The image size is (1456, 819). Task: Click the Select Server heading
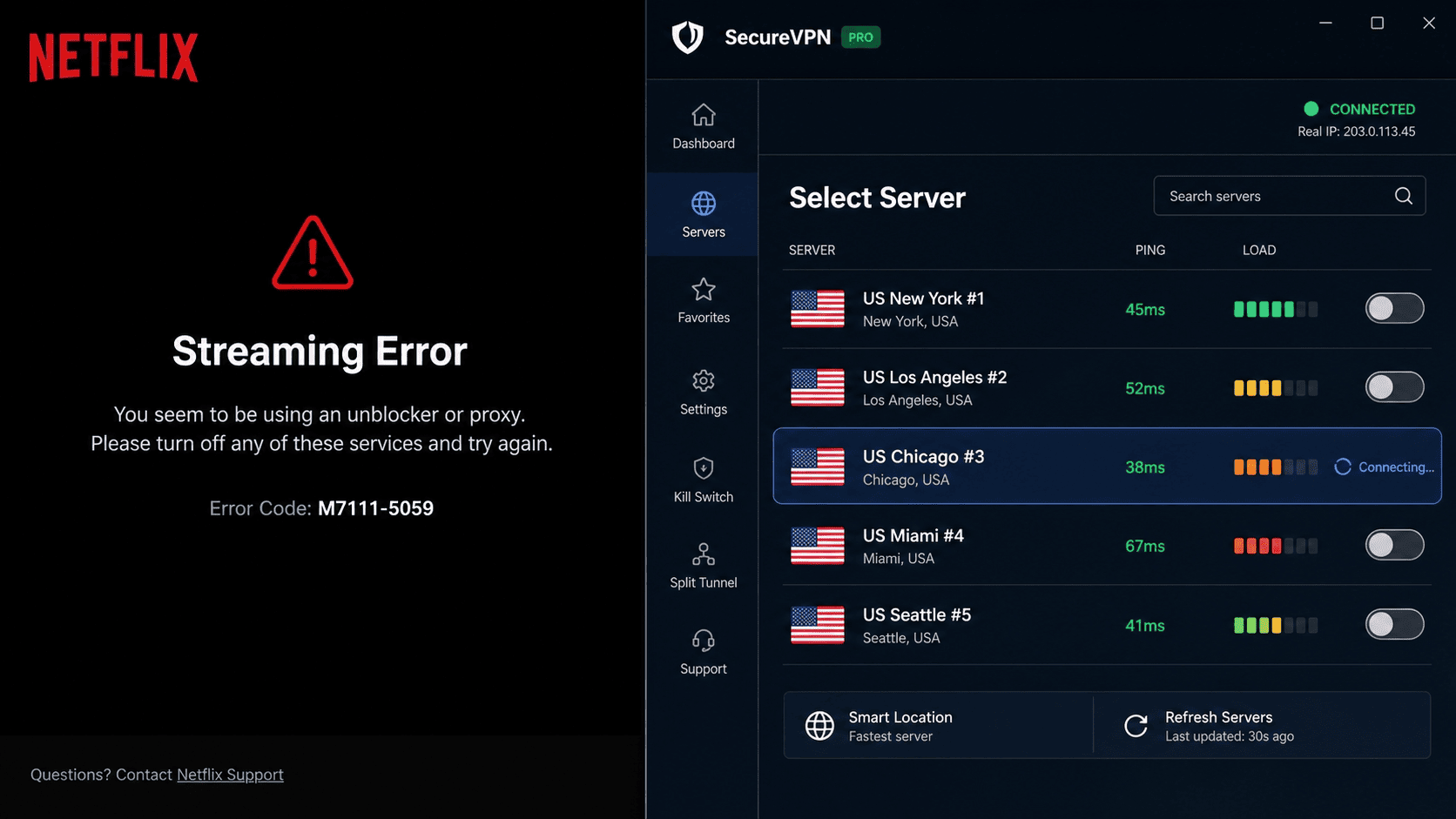(877, 198)
